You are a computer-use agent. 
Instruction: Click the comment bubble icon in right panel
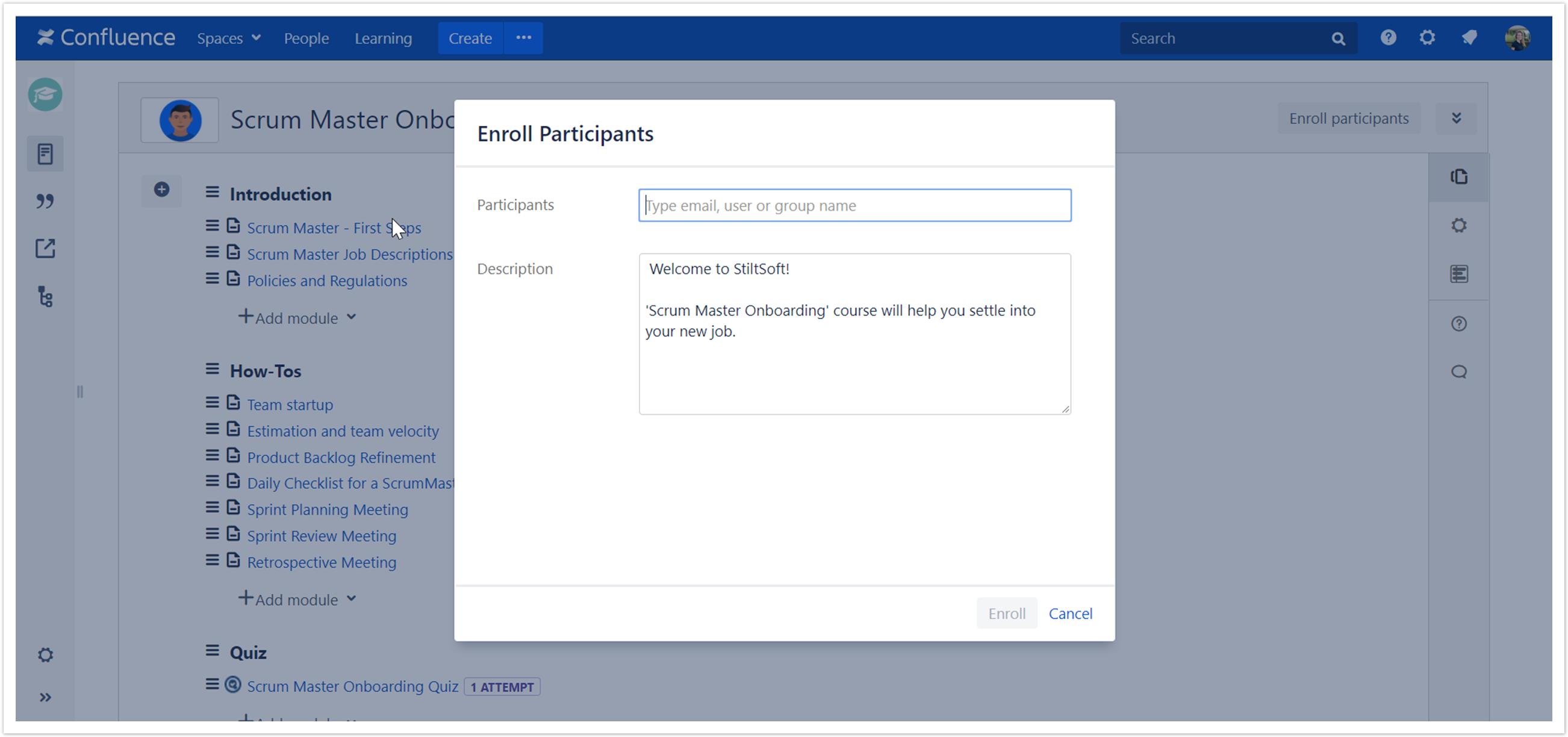click(1458, 372)
